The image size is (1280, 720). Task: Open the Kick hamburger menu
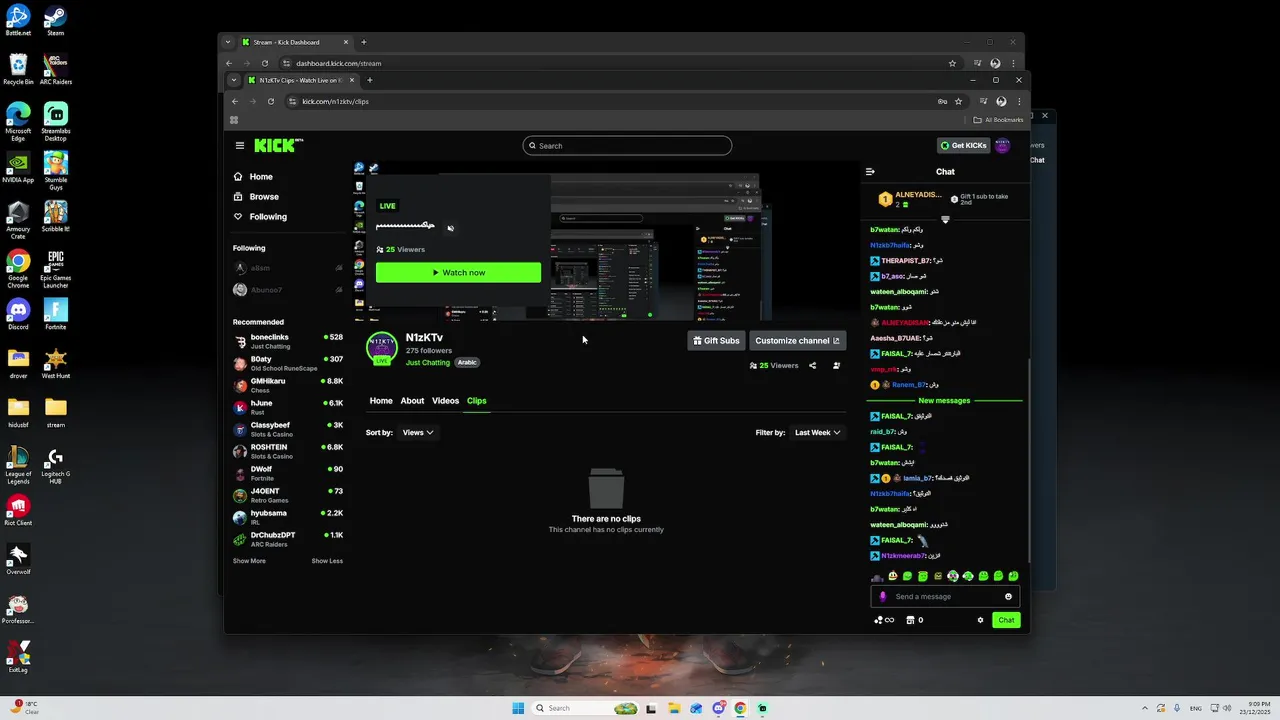tap(240, 146)
